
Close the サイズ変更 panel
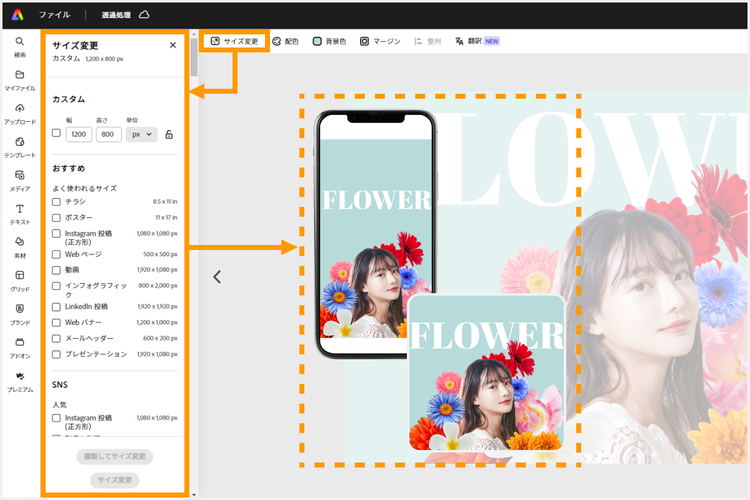pos(173,45)
